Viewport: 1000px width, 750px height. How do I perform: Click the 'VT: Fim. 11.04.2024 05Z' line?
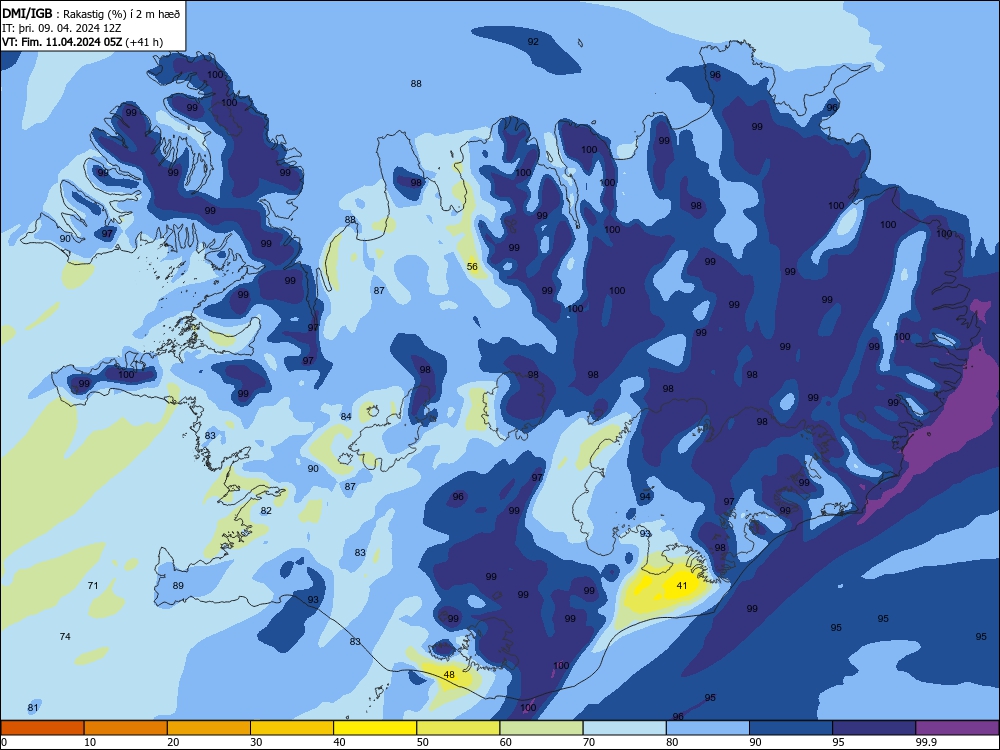[62, 42]
